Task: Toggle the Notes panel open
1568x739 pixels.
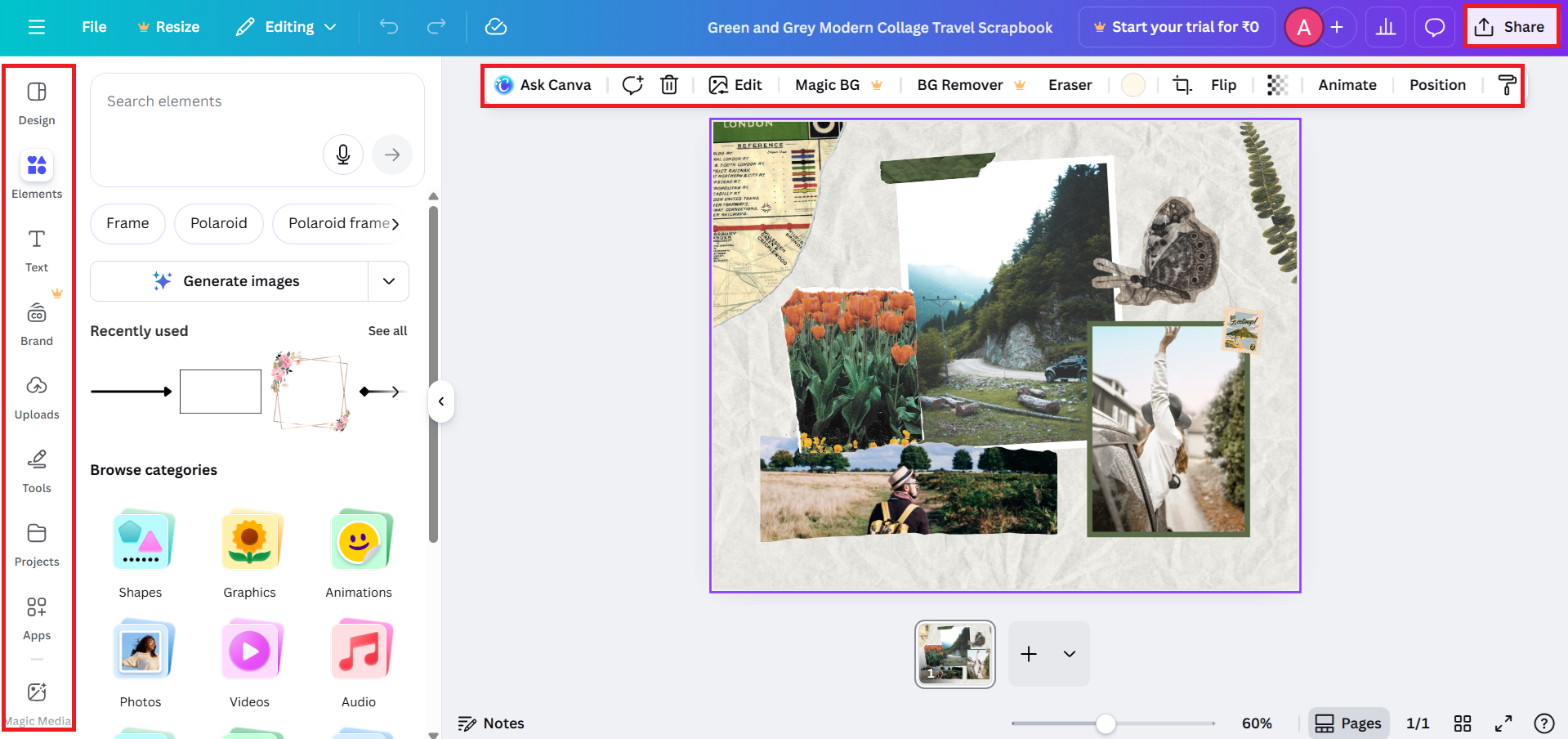Action: pos(490,723)
